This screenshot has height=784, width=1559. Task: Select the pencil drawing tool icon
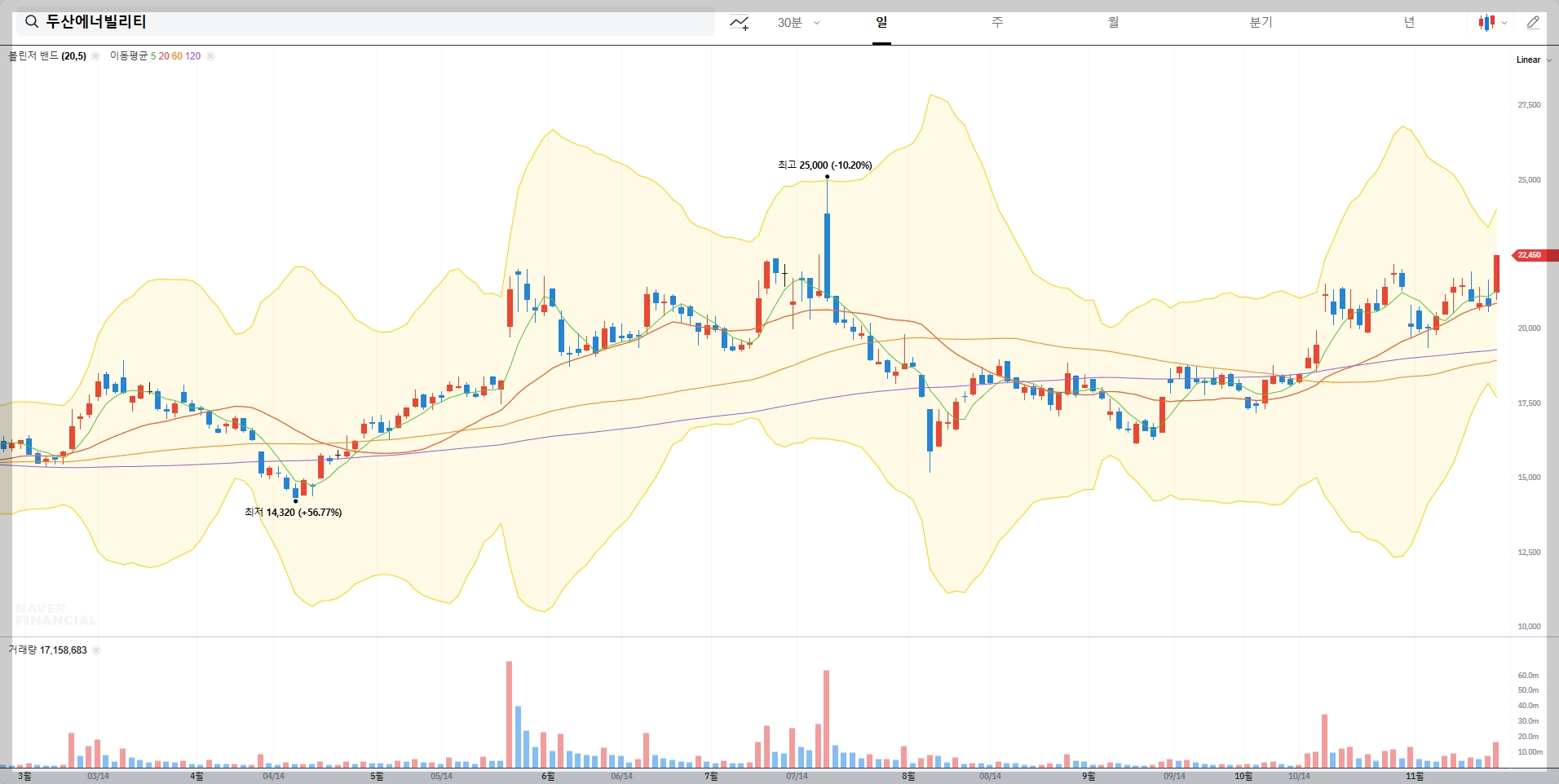pos(1533,23)
